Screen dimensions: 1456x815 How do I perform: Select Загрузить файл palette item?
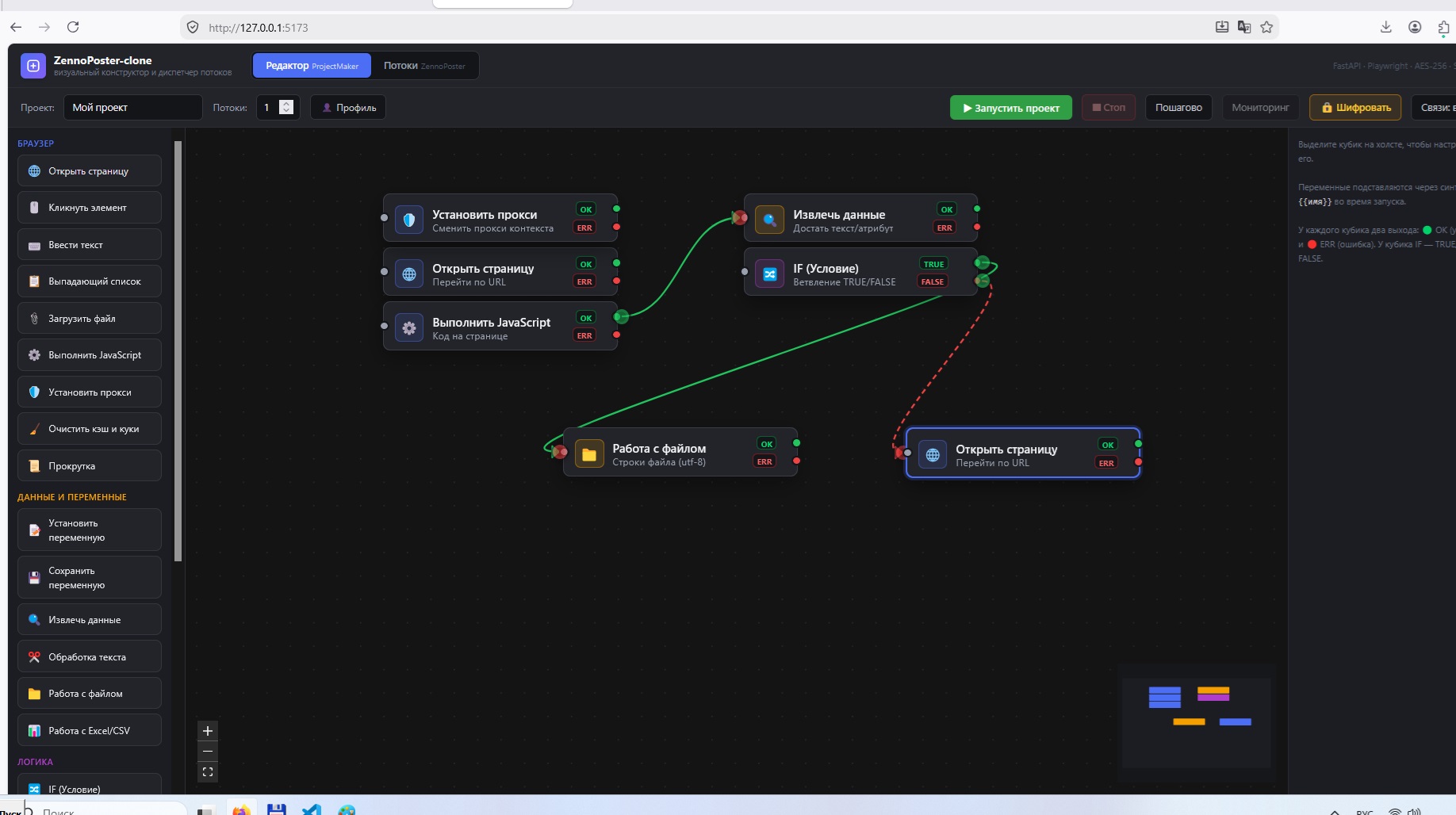pyautogui.click(x=90, y=318)
